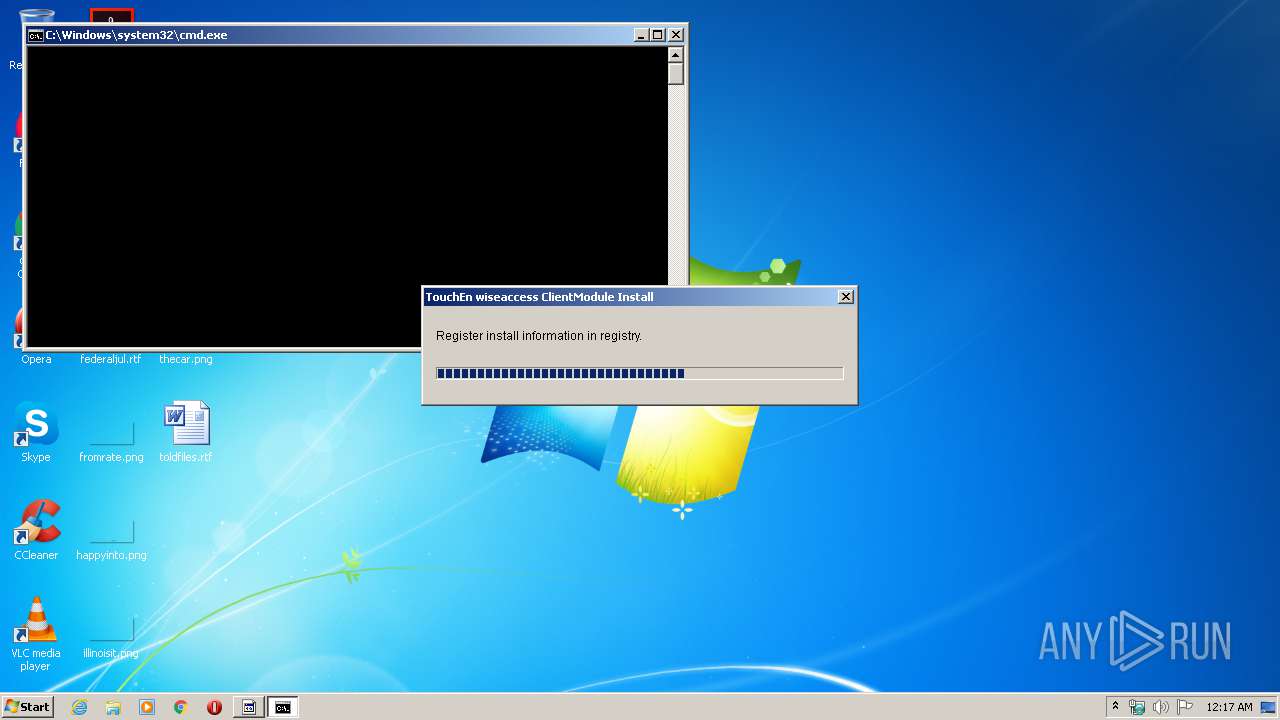Switch to the installer taskbar button
This screenshot has height=720, width=1280.
(x=249, y=707)
